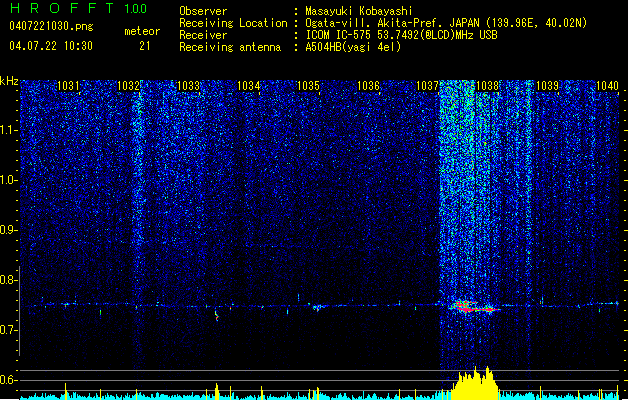Click the HROFFT 1.0.0 title text
This screenshot has width=629, height=400.
point(78,8)
